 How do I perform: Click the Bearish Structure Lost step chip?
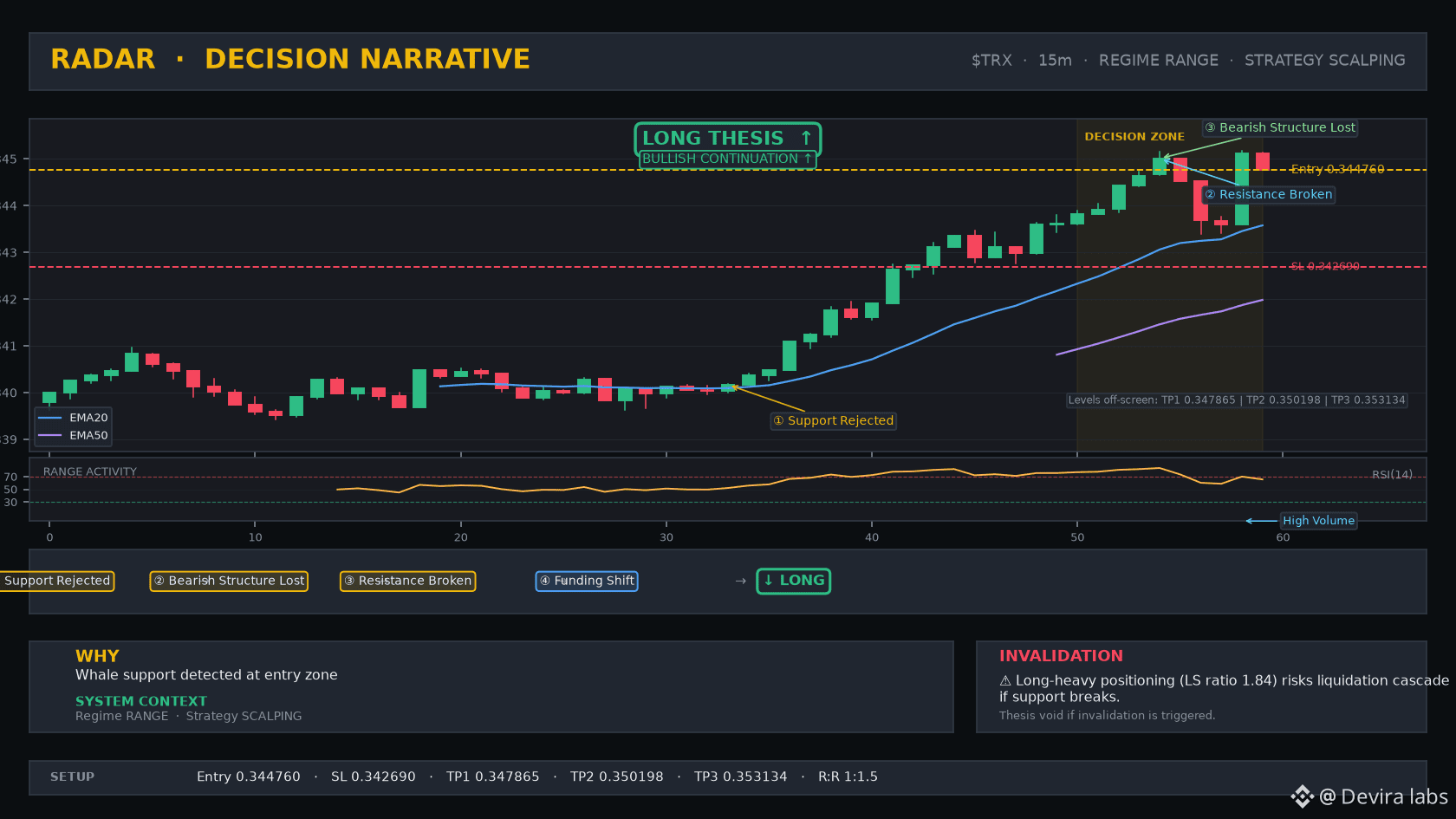(229, 581)
